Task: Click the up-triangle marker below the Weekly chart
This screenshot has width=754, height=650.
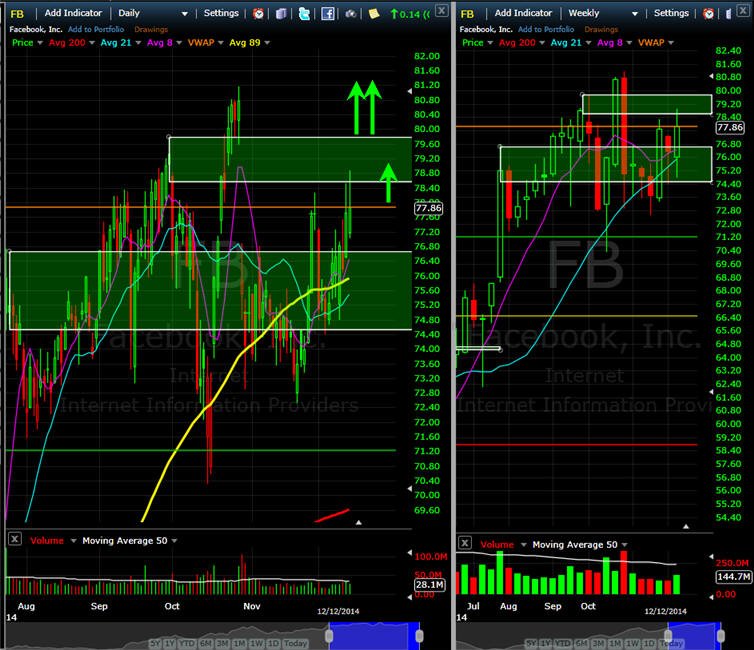Action: coord(686,526)
